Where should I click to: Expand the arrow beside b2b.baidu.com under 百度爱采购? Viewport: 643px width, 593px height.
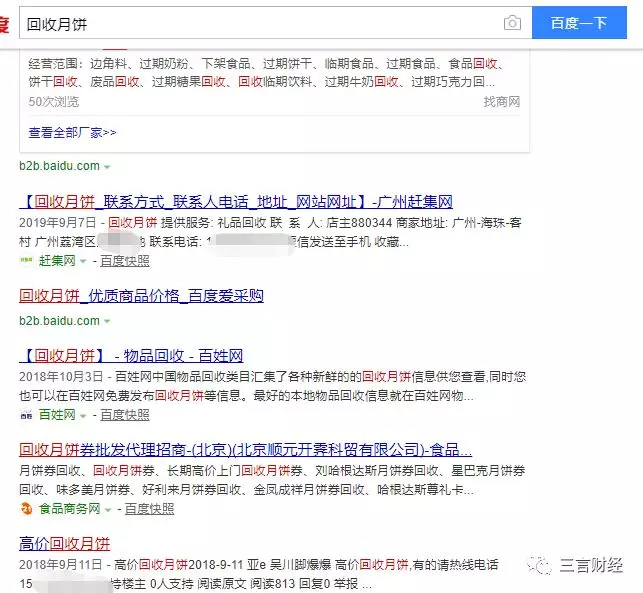pos(107,321)
